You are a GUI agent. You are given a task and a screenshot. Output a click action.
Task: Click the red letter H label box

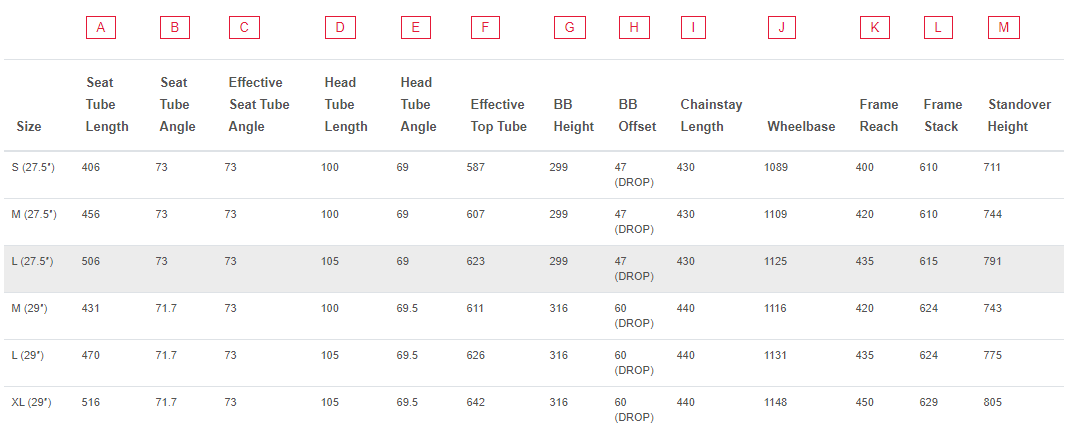point(635,28)
